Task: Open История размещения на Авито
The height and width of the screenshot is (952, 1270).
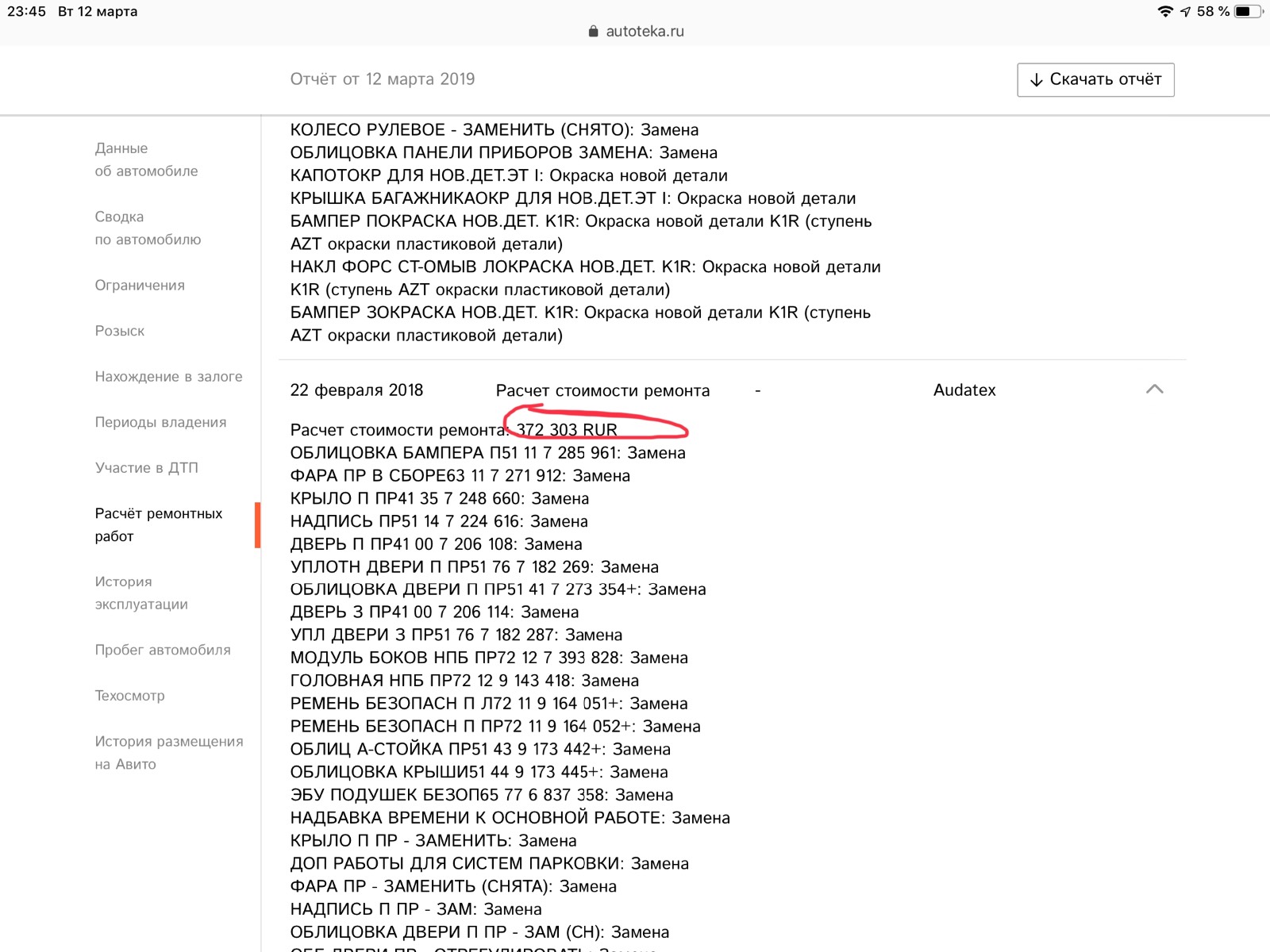Action: [168, 752]
